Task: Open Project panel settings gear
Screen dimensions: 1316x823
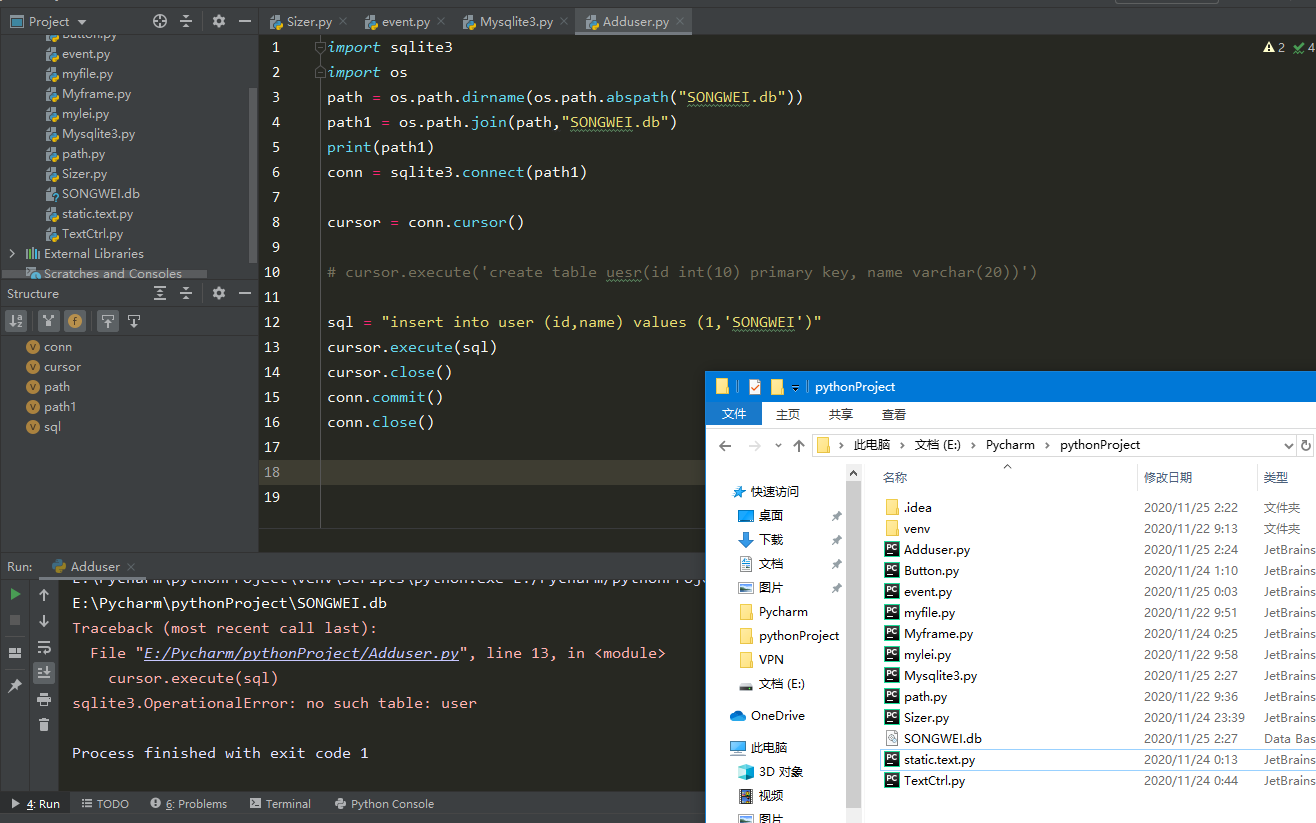Action: (x=219, y=21)
